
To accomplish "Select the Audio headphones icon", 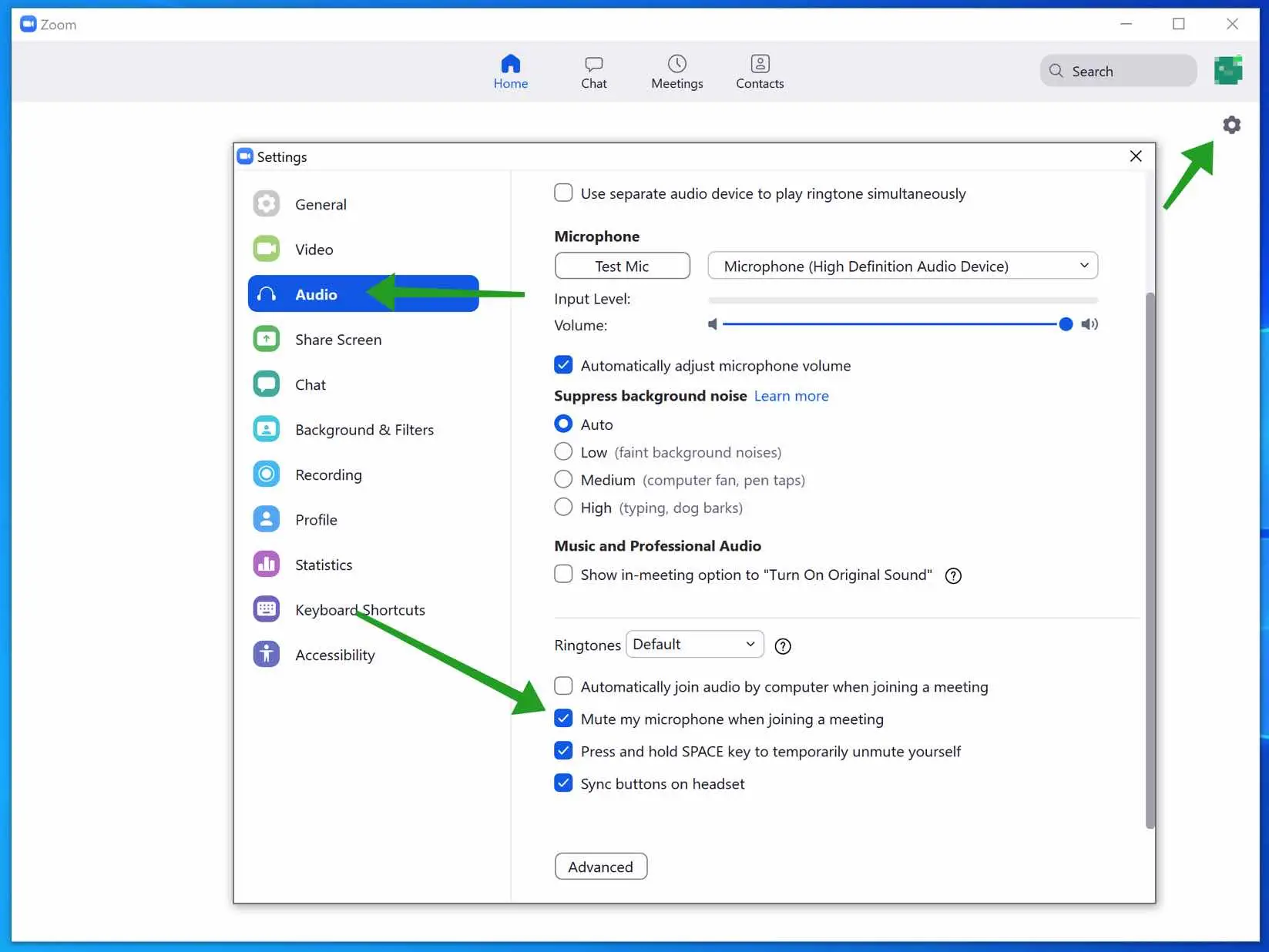I will pyautogui.click(x=267, y=294).
